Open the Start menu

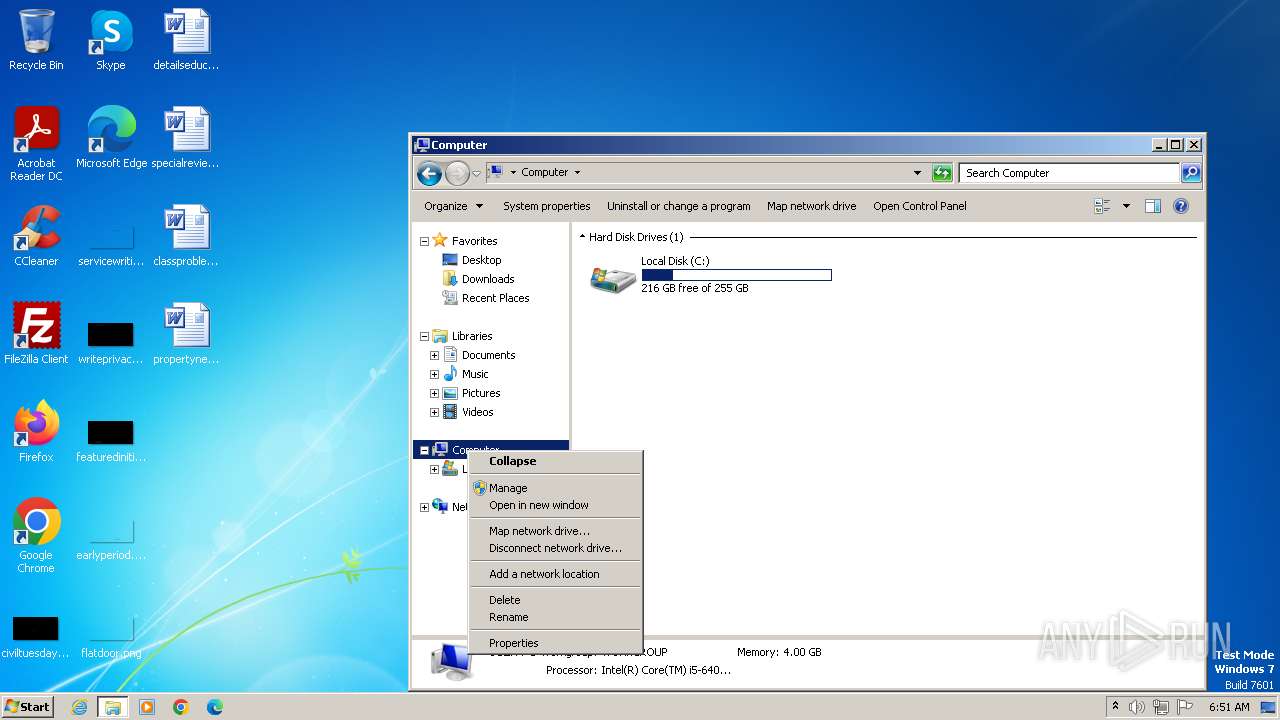click(x=27, y=707)
